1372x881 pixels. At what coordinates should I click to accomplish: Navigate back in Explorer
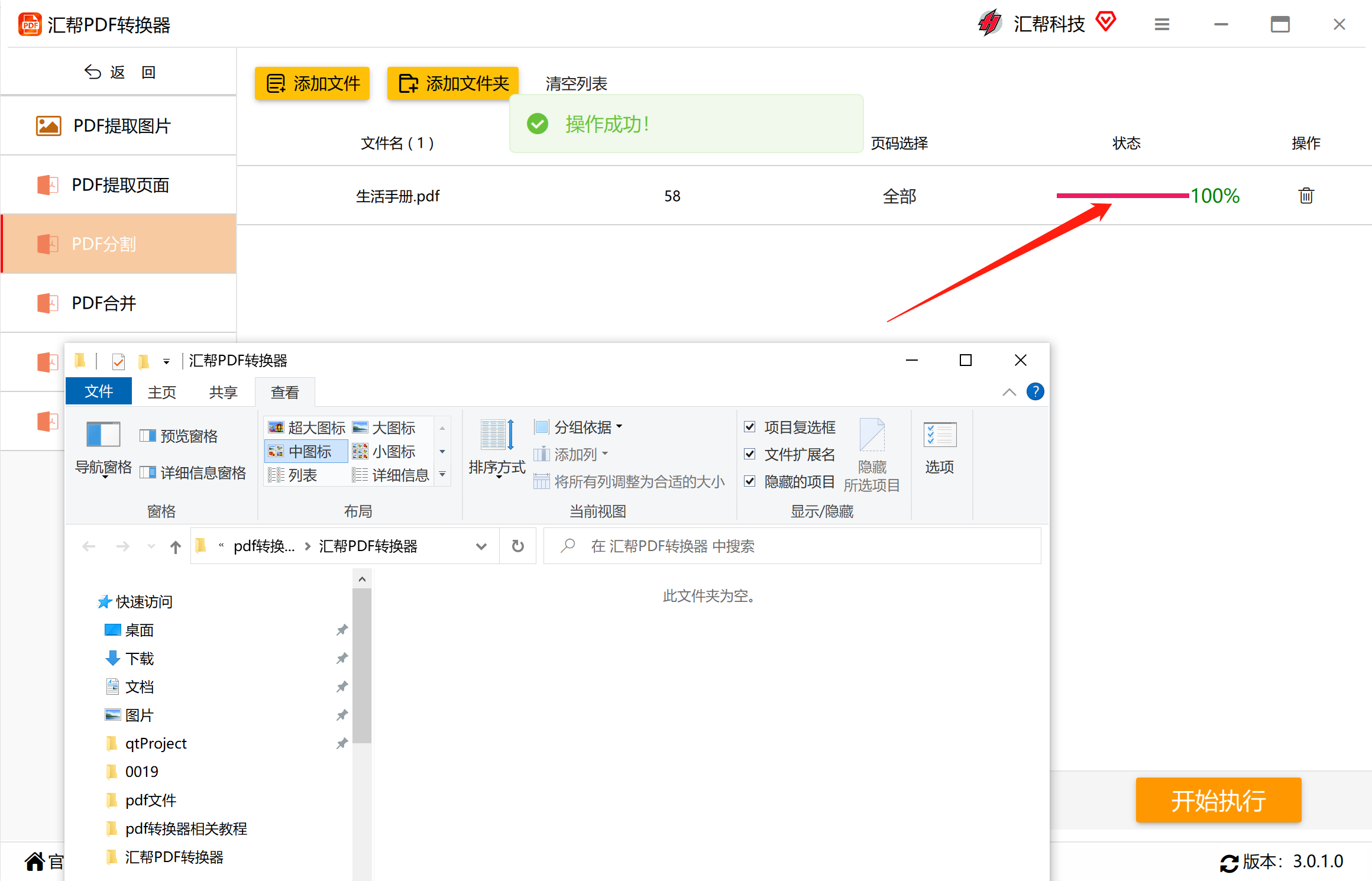89,546
